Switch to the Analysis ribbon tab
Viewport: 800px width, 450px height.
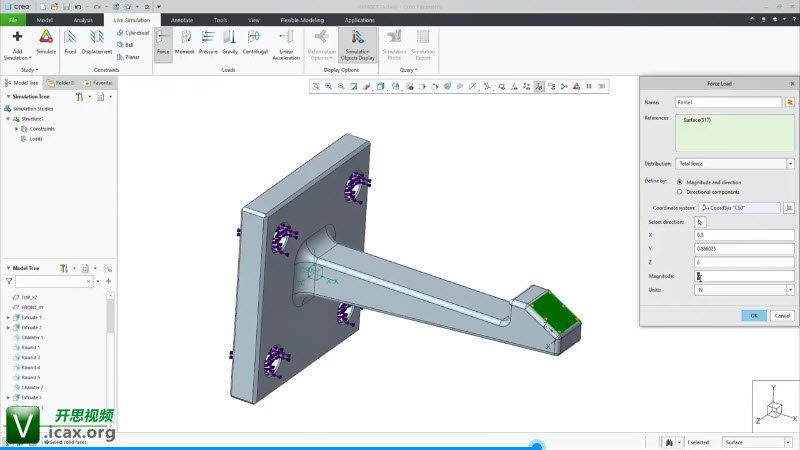pyautogui.click(x=83, y=19)
